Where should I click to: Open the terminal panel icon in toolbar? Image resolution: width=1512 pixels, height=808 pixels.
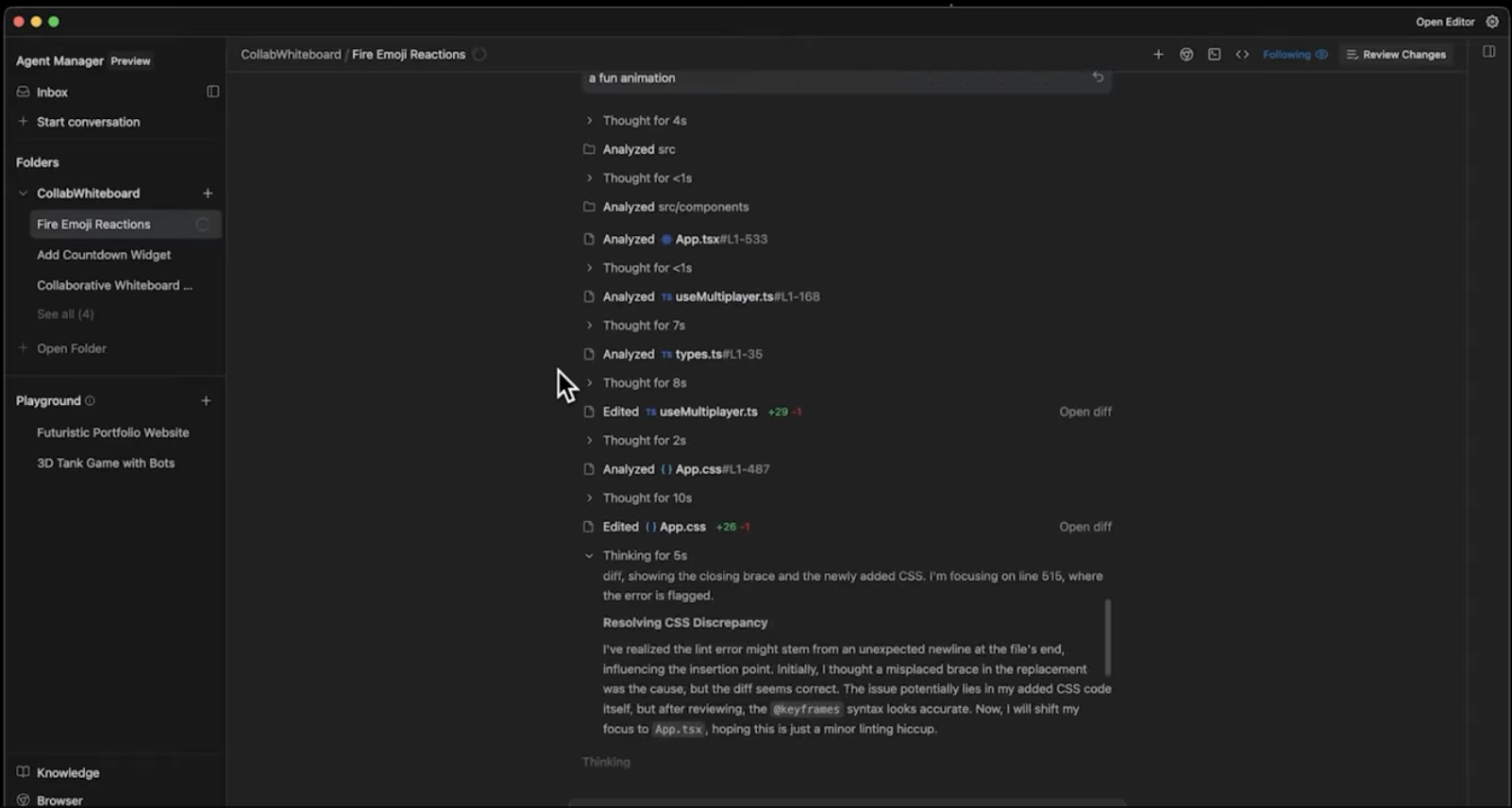point(1215,55)
